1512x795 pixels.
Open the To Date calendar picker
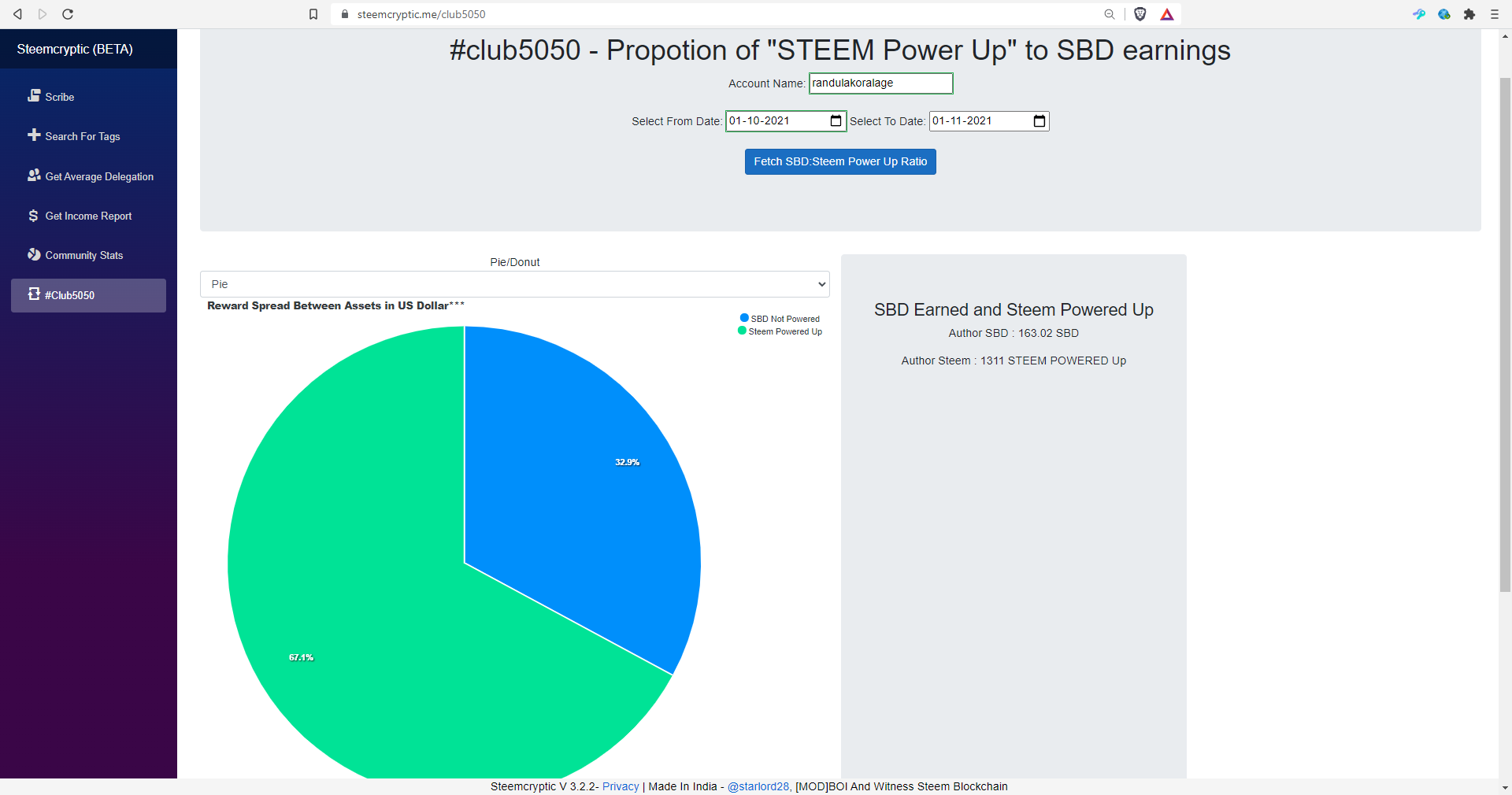pos(1039,121)
